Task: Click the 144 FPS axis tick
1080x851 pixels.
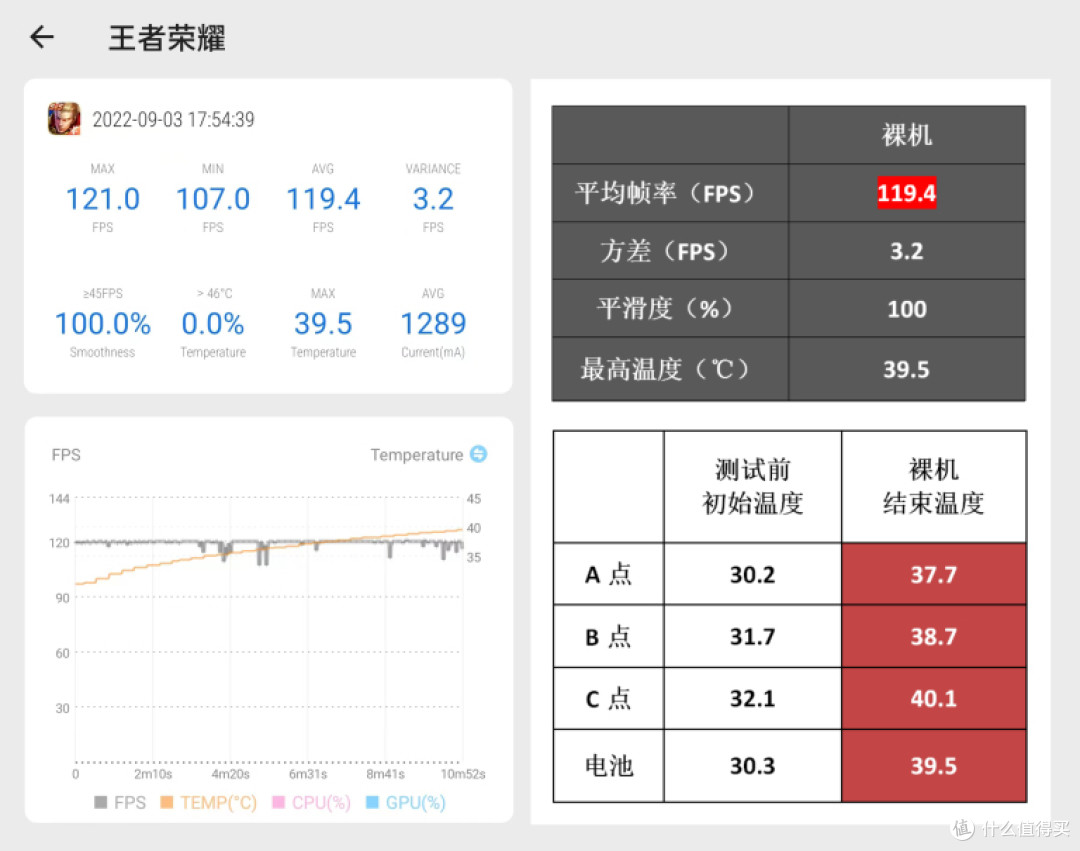Action: pos(59,498)
